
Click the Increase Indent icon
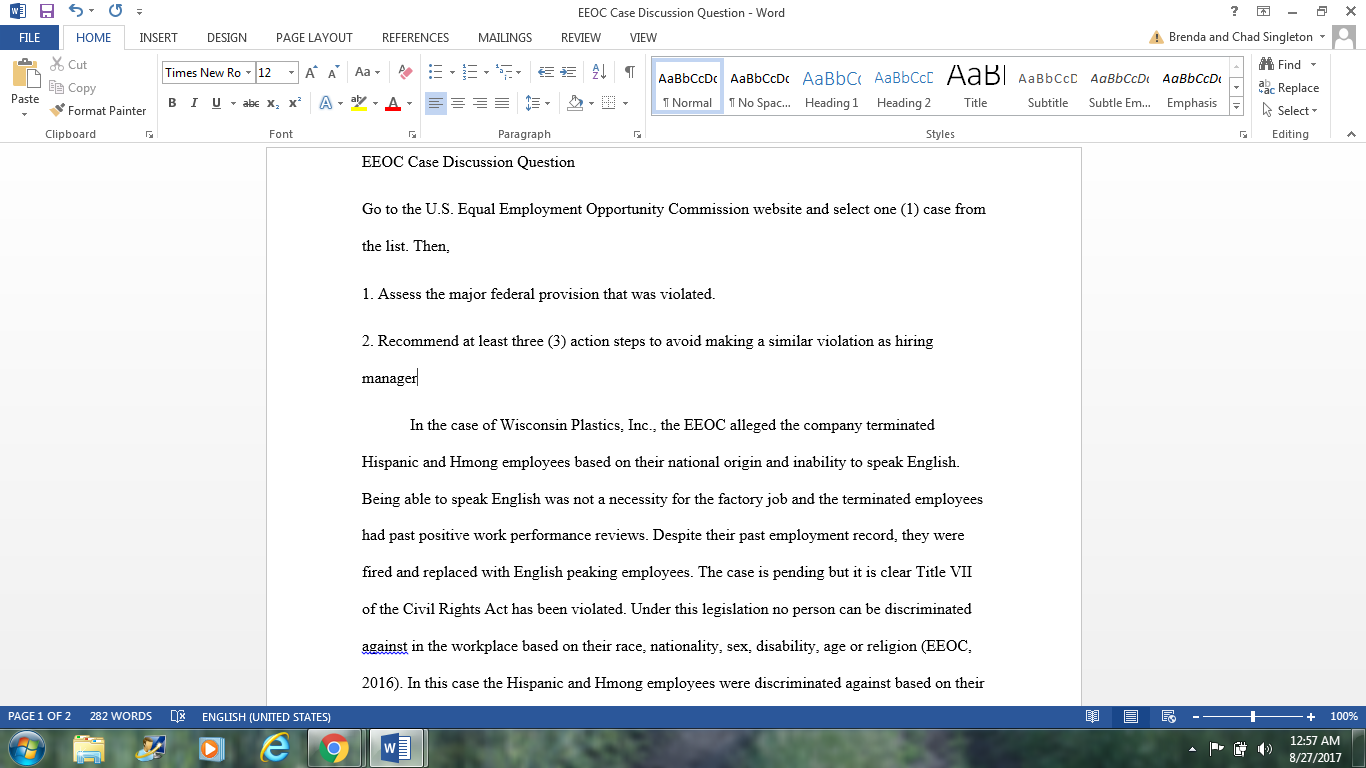point(569,72)
